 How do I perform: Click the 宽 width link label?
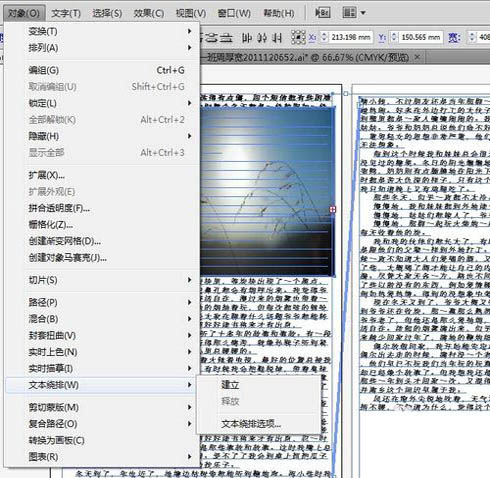tap(454, 37)
